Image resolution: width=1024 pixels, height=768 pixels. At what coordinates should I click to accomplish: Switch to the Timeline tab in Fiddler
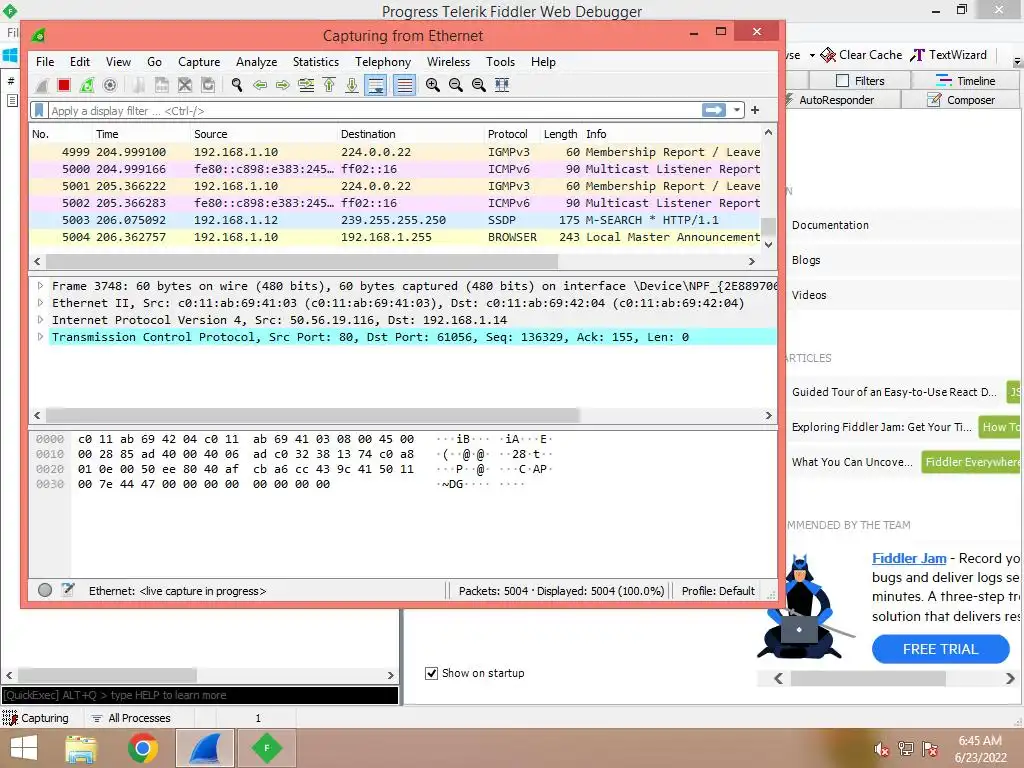pyautogui.click(x=965, y=81)
